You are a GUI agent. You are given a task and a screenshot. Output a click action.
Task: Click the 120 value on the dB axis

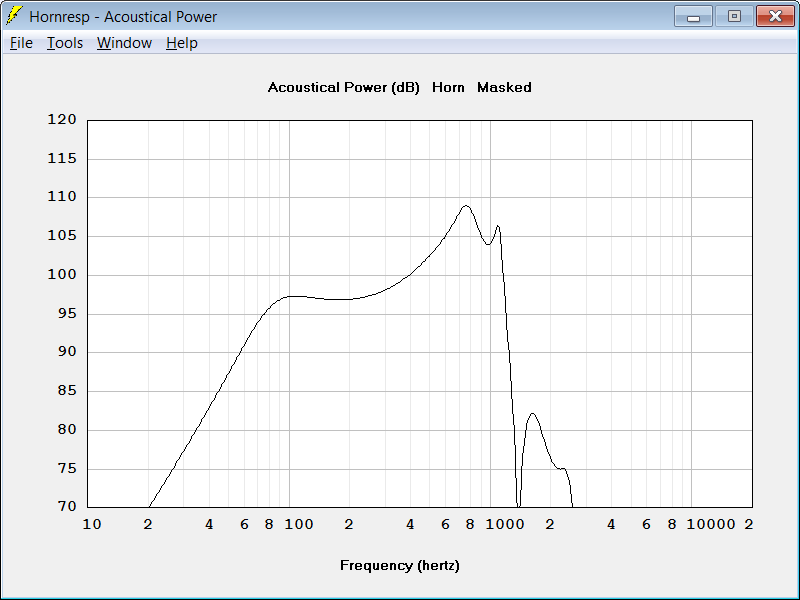click(62, 119)
